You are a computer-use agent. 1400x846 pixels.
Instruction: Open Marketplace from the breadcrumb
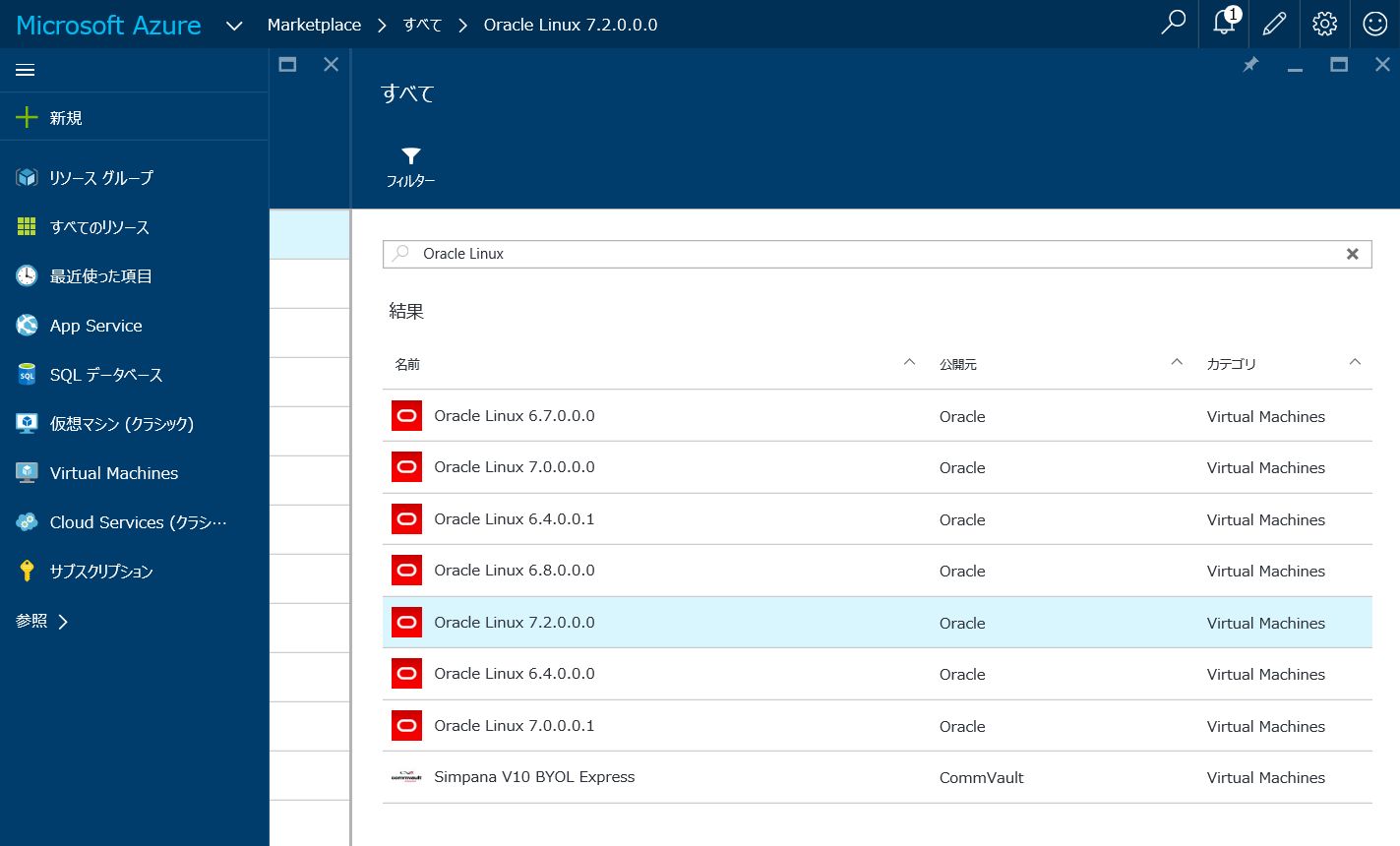click(314, 24)
